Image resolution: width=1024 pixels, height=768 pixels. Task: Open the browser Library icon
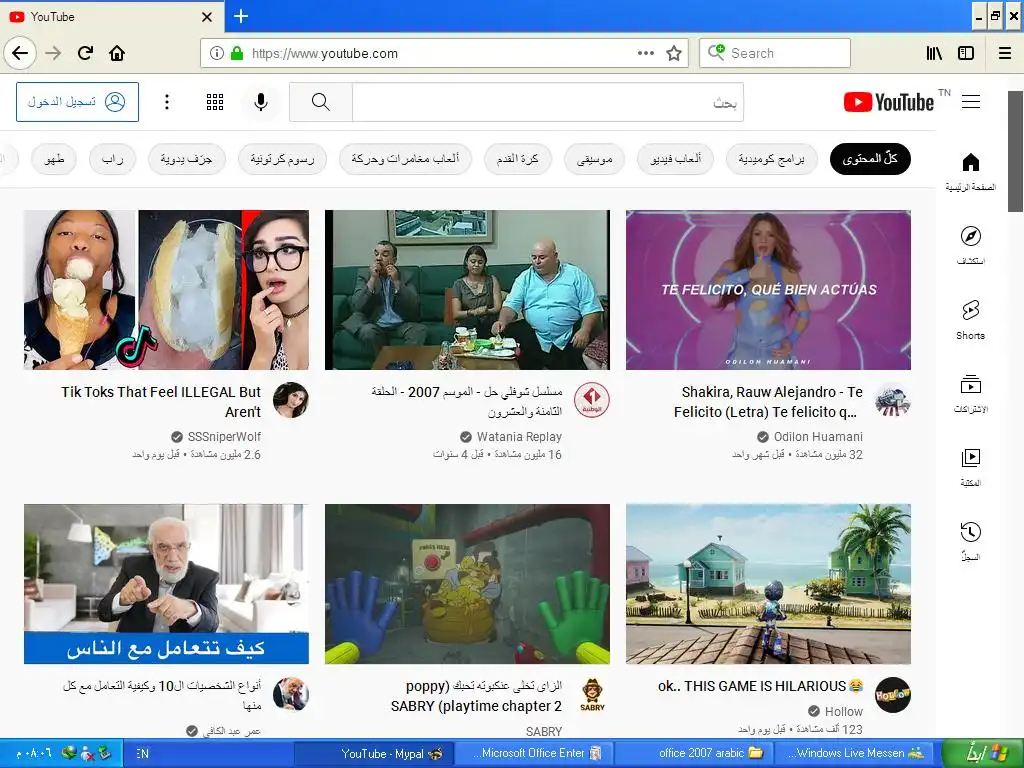point(934,54)
